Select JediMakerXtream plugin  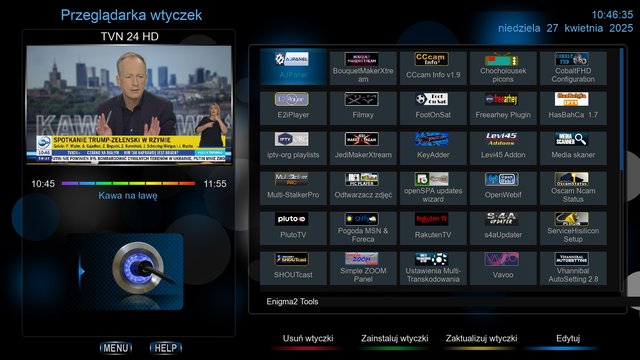tap(363, 147)
